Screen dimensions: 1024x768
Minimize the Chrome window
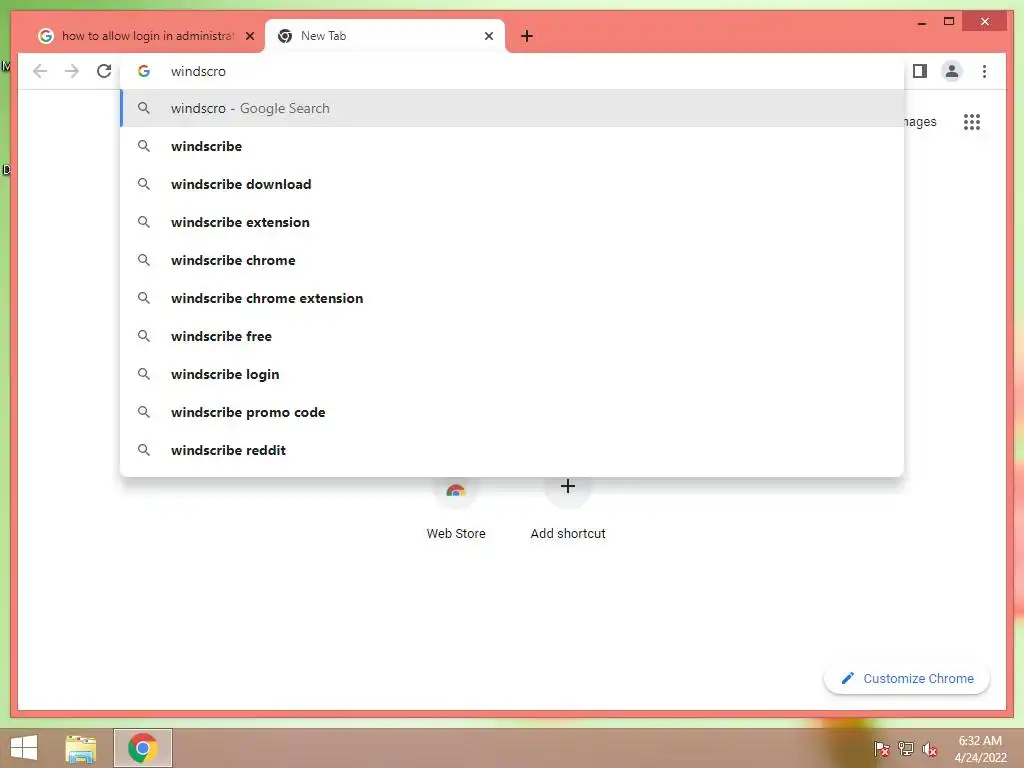pos(921,22)
